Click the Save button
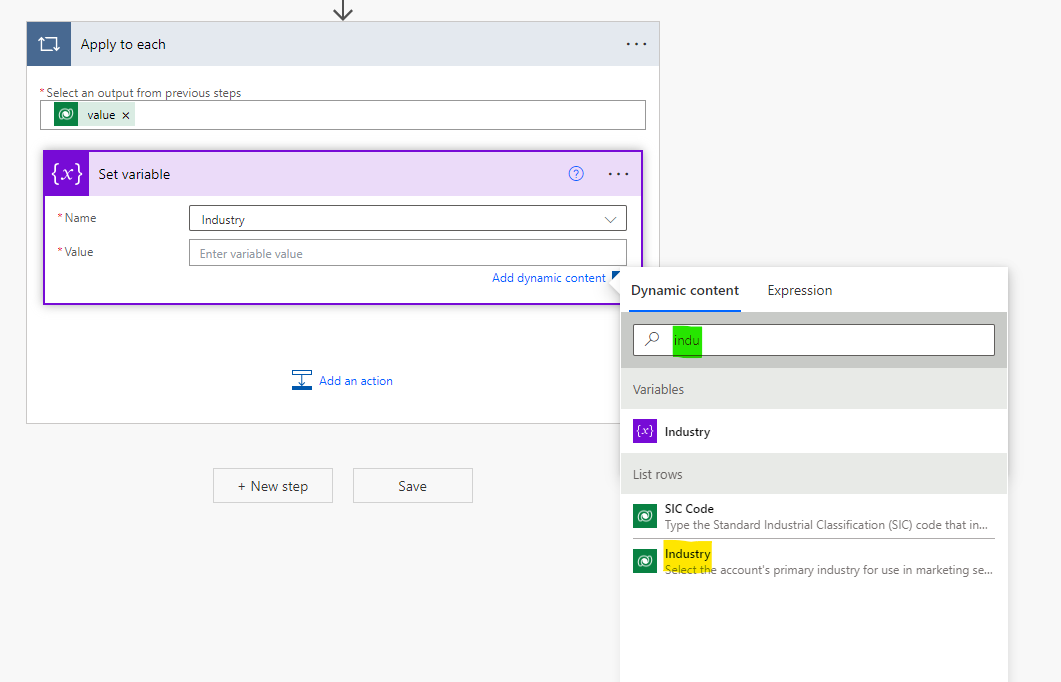 pyautogui.click(x=412, y=485)
